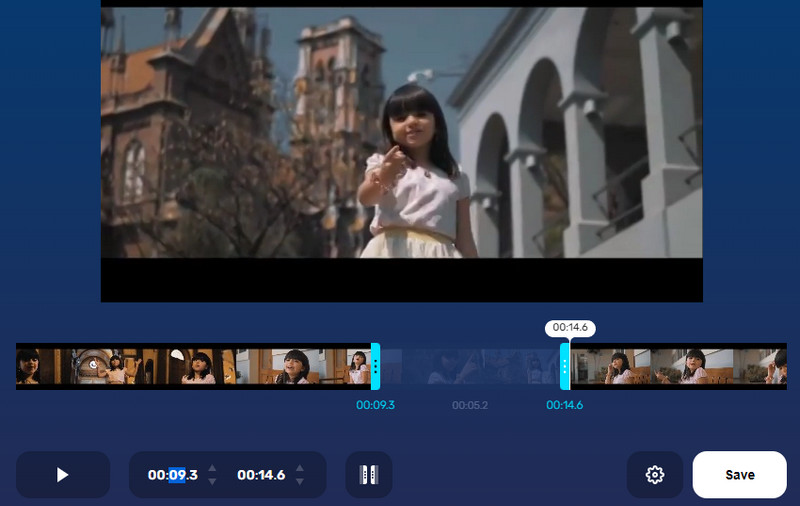Save the trimmed video
This screenshot has height=506, width=800.
coord(739,474)
